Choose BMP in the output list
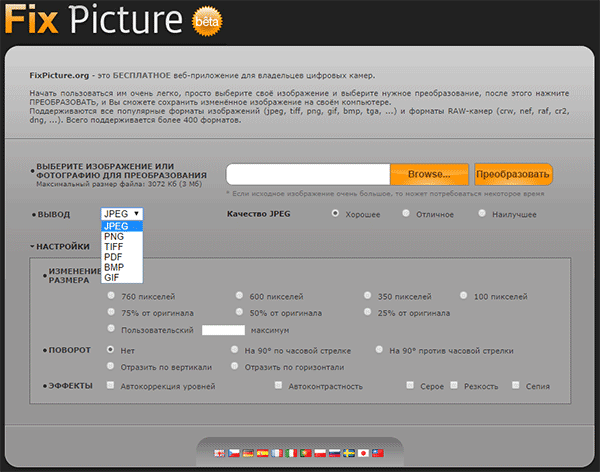Screen dimensions: 600x472 (122, 267)
